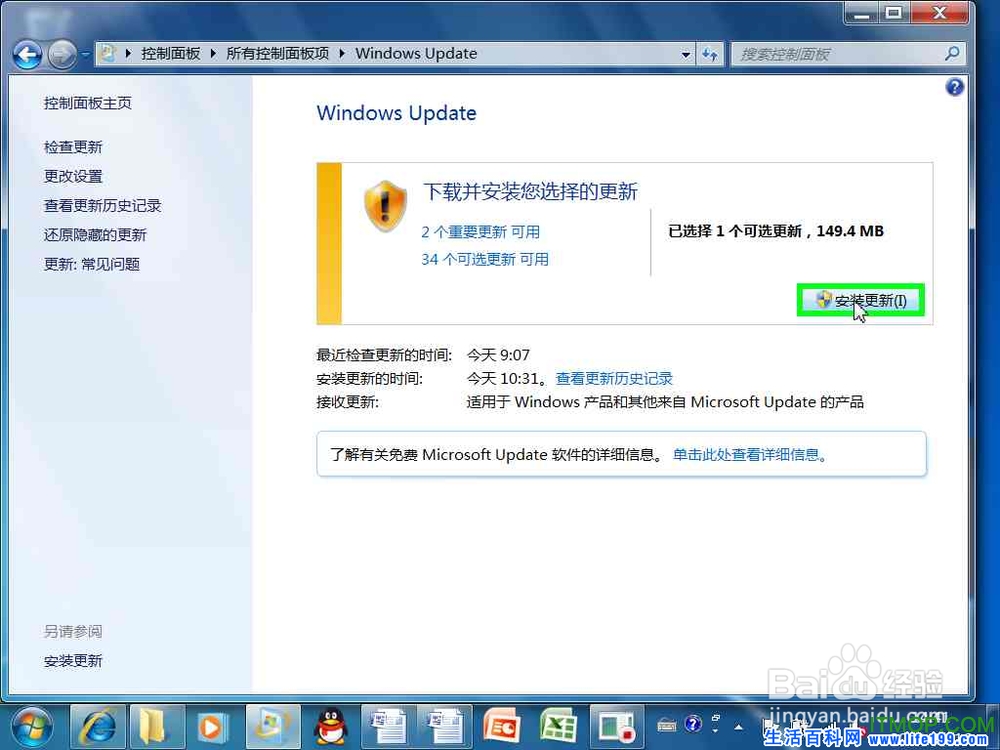Open Change settings (更改设置) in sidebar

tap(73, 177)
